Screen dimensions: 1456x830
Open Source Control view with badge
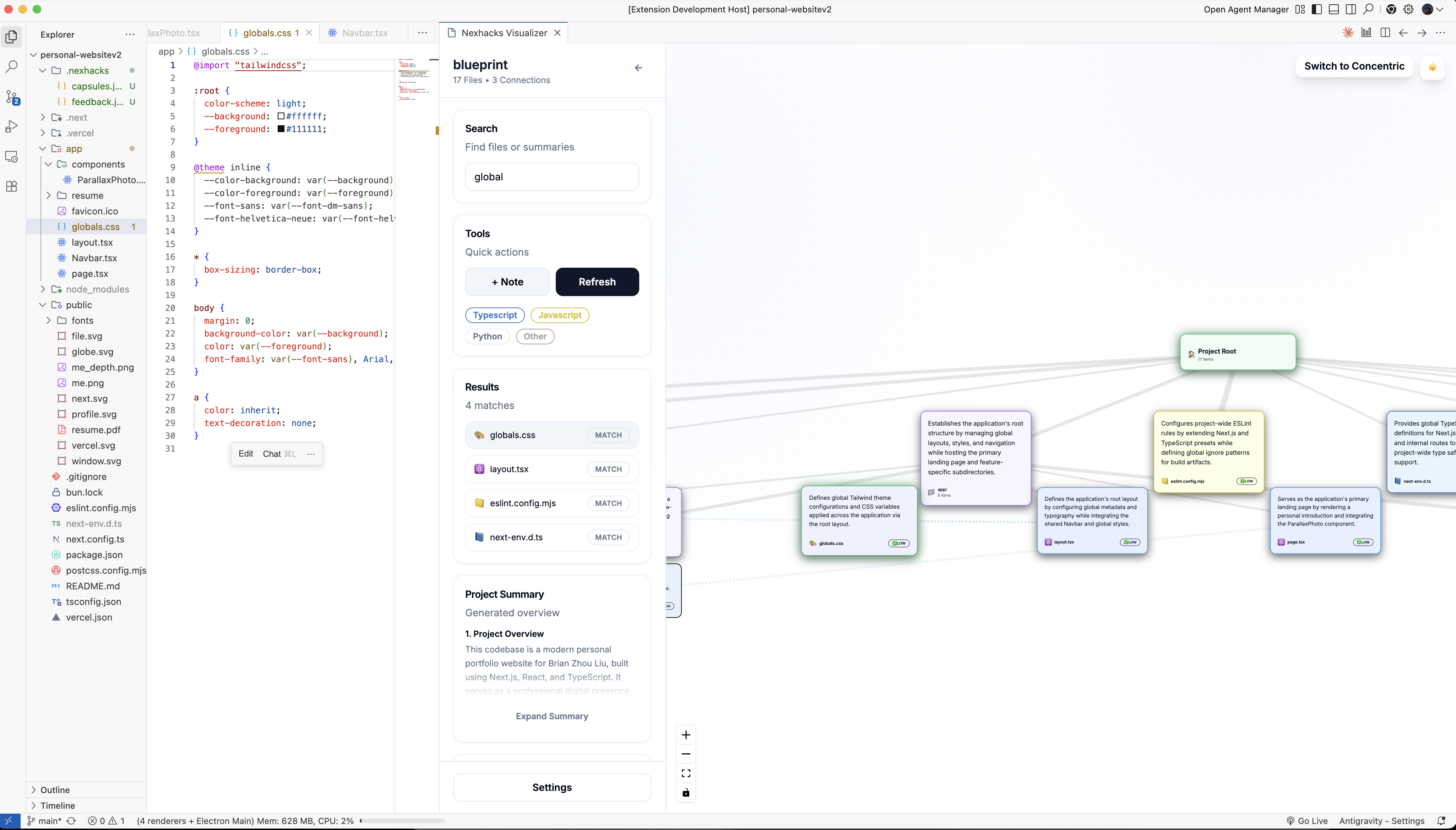tap(11, 97)
